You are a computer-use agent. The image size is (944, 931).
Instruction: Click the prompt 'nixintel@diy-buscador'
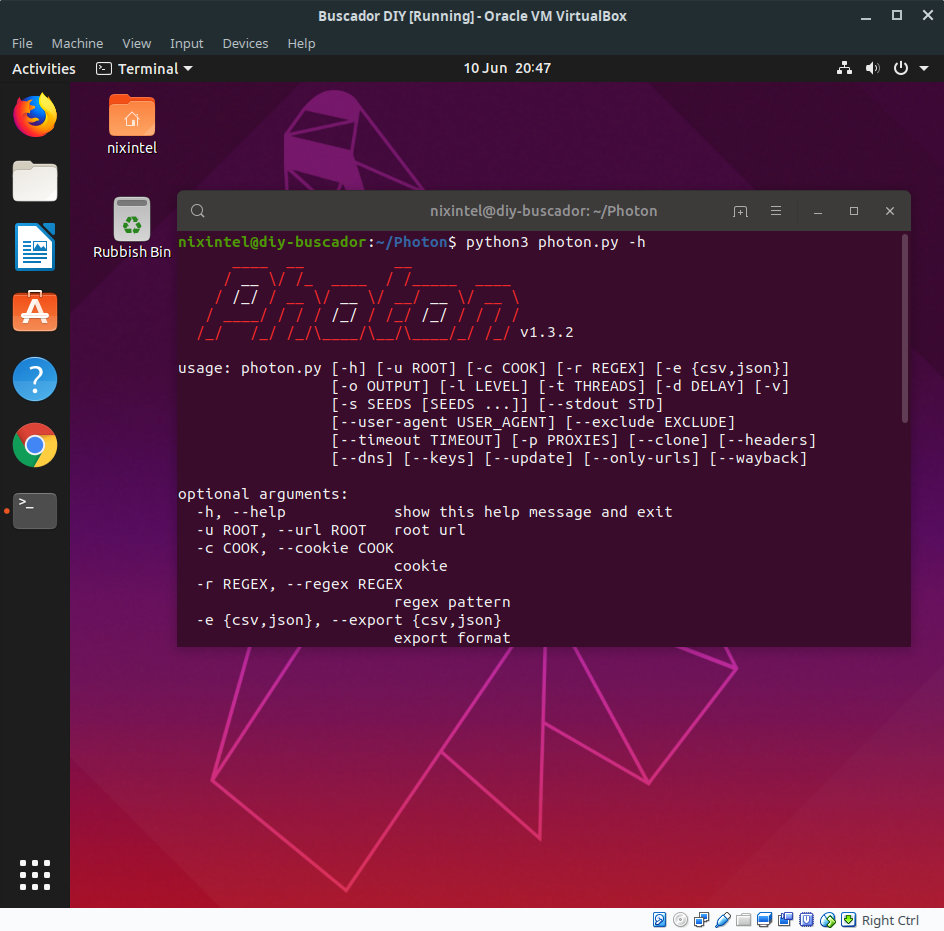pyautogui.click(x=272, y=242)
